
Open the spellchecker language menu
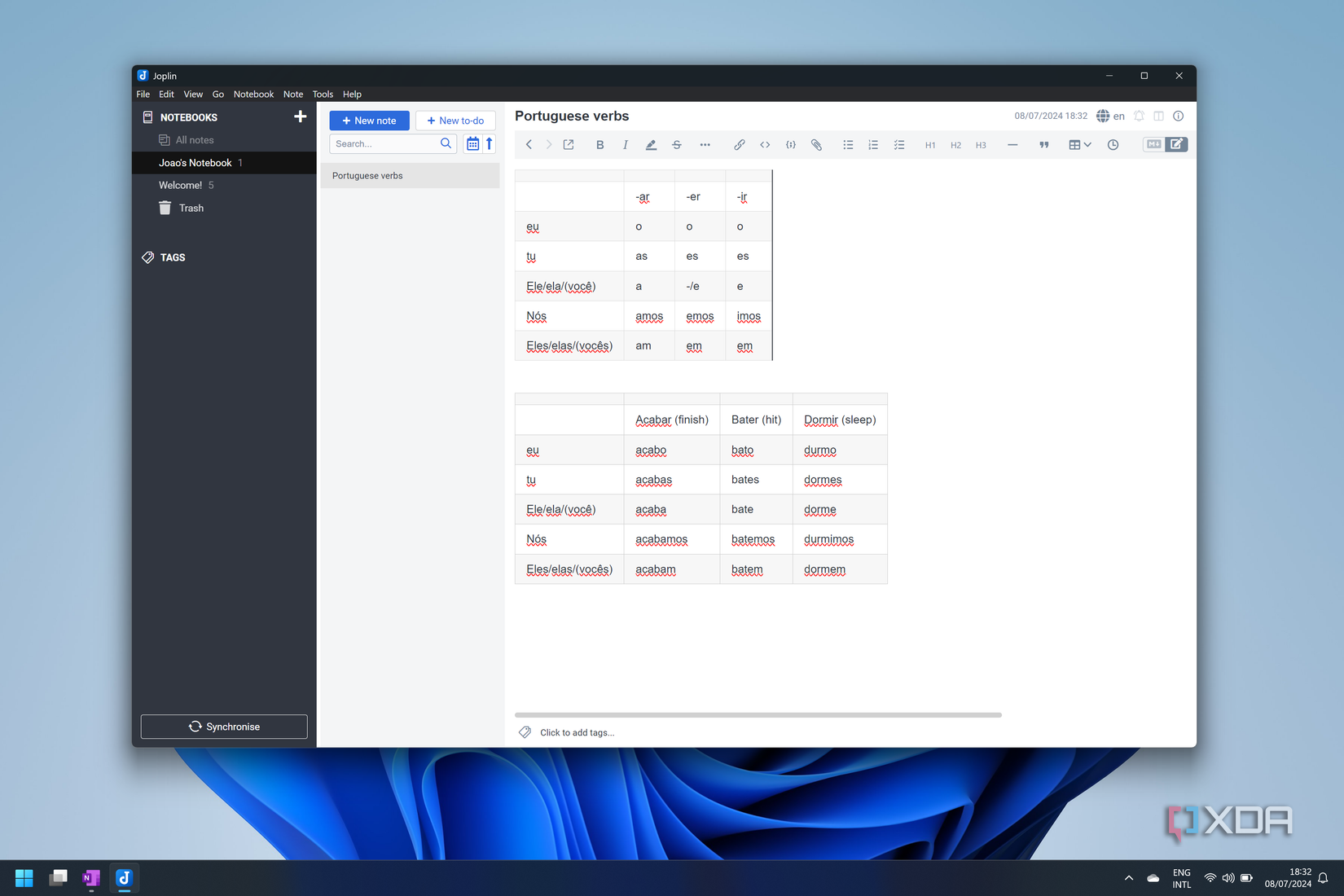pyautogui.click(x=1109, y=116)
